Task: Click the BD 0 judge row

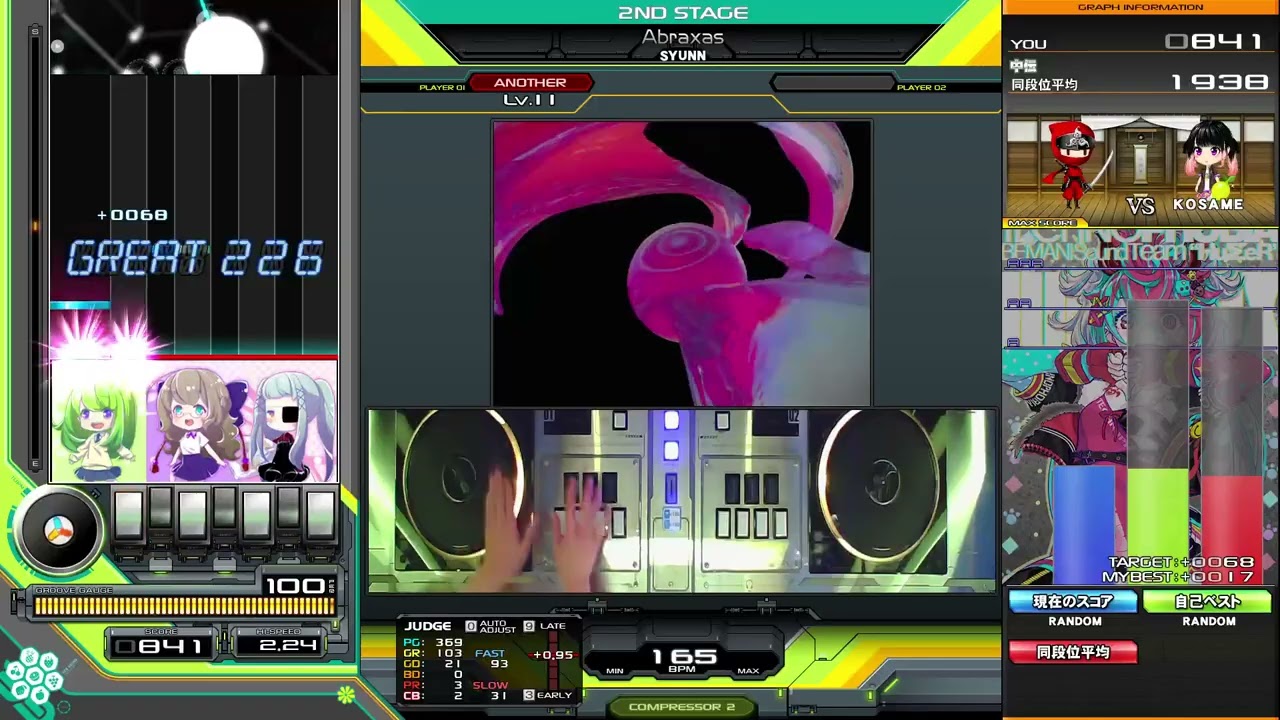Action: pyautogui.click(x=433, y=675)
